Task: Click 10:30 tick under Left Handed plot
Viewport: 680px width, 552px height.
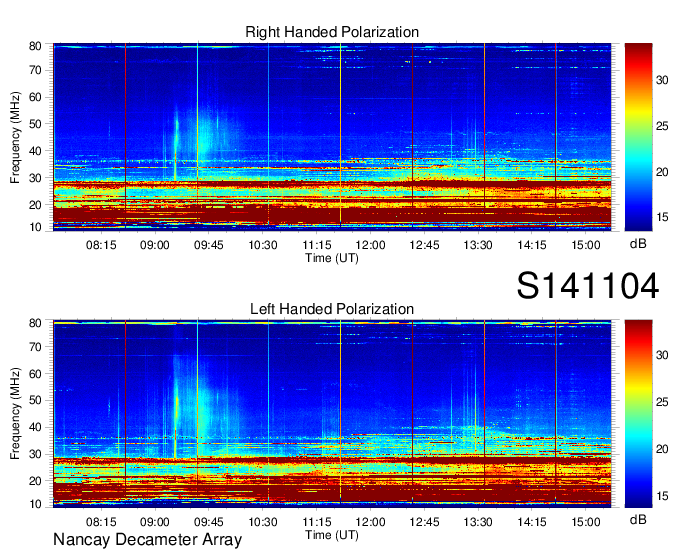Action: click(263, 522)
